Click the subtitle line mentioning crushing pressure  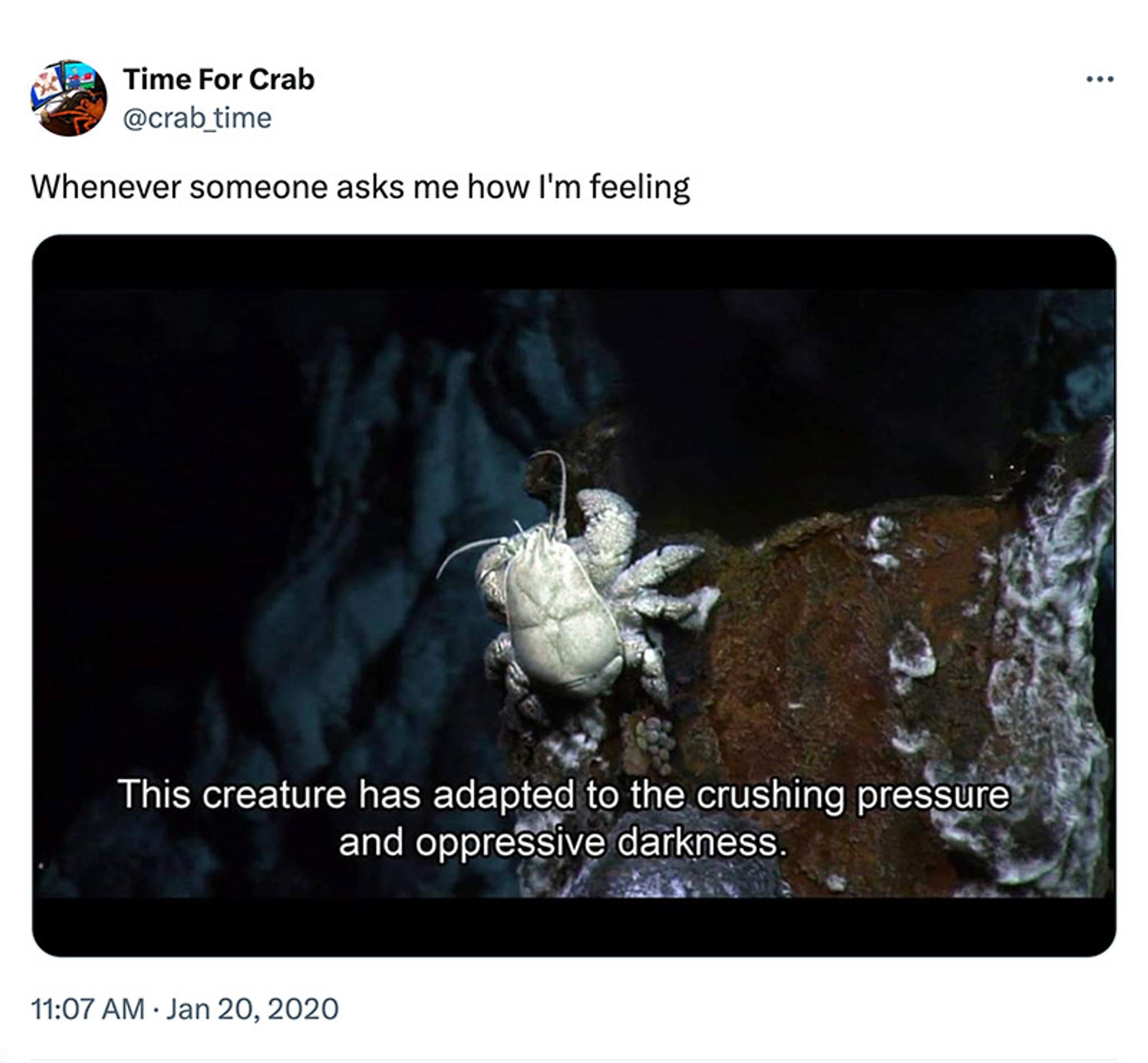click(x=563, y=795)
